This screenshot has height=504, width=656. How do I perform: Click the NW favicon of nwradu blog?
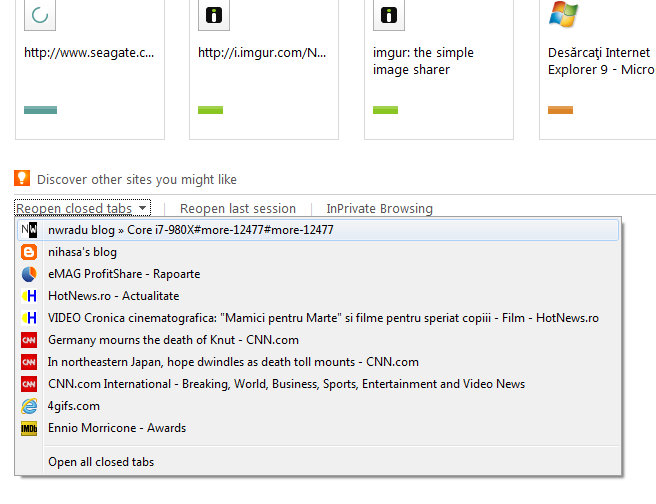(x=29, y=230)
